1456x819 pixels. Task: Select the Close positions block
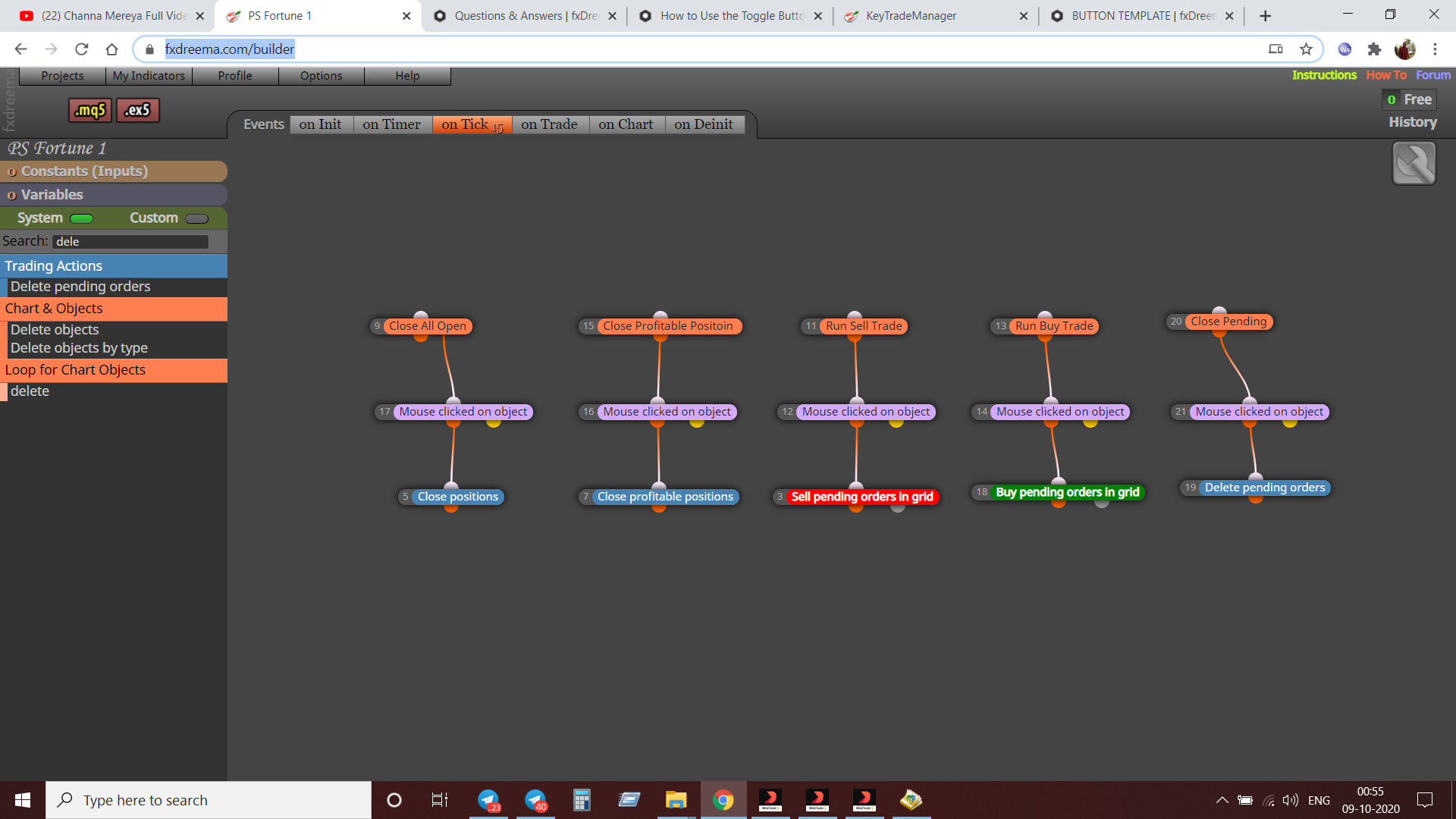coord(457,497)
